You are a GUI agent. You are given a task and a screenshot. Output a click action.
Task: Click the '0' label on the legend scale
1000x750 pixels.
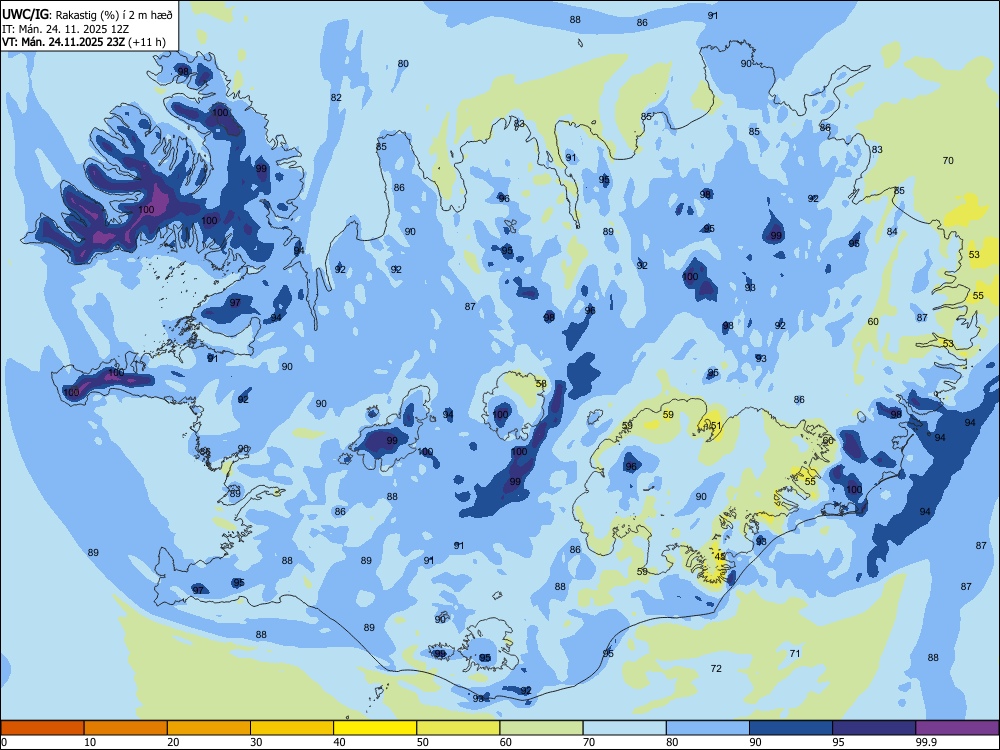[3, 742]
